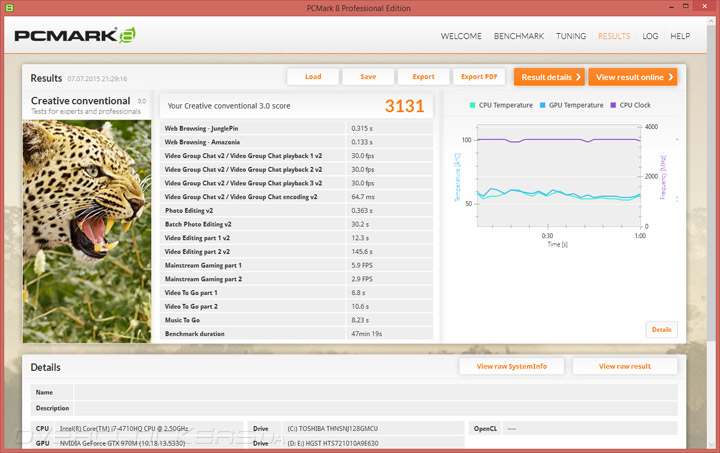Click View result online
The height and width of the screenshot is (453, 720).
[633, 77]
